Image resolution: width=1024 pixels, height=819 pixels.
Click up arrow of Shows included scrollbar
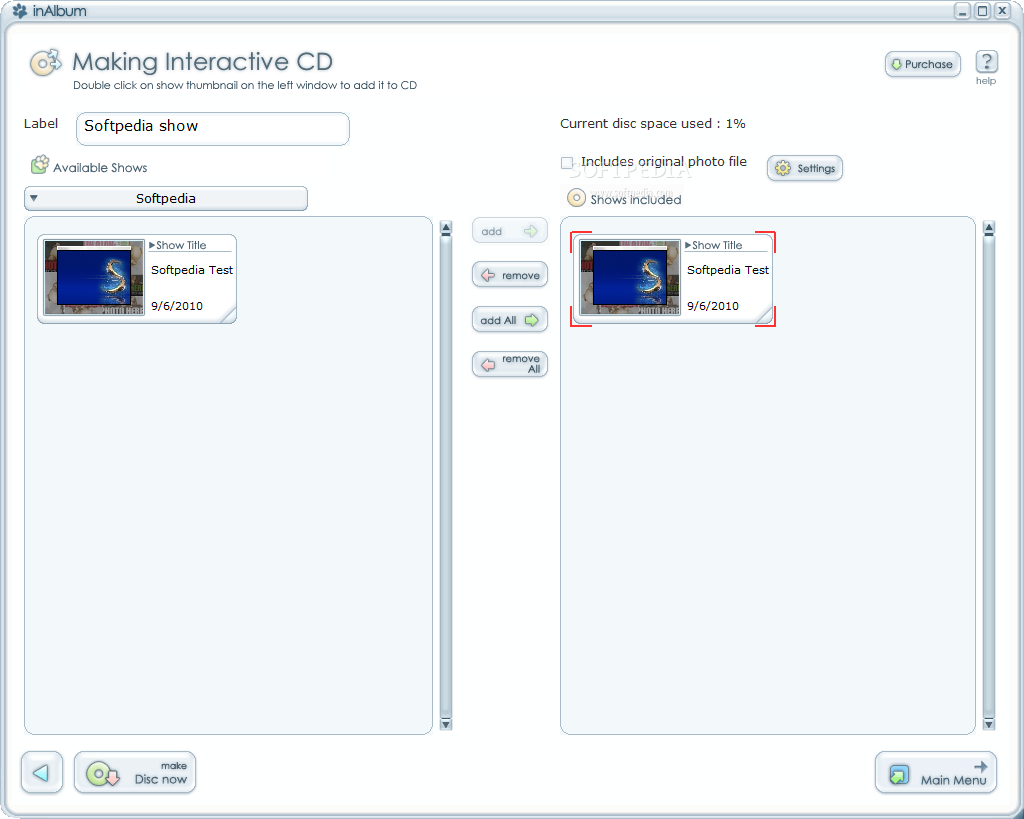[989, 229]
